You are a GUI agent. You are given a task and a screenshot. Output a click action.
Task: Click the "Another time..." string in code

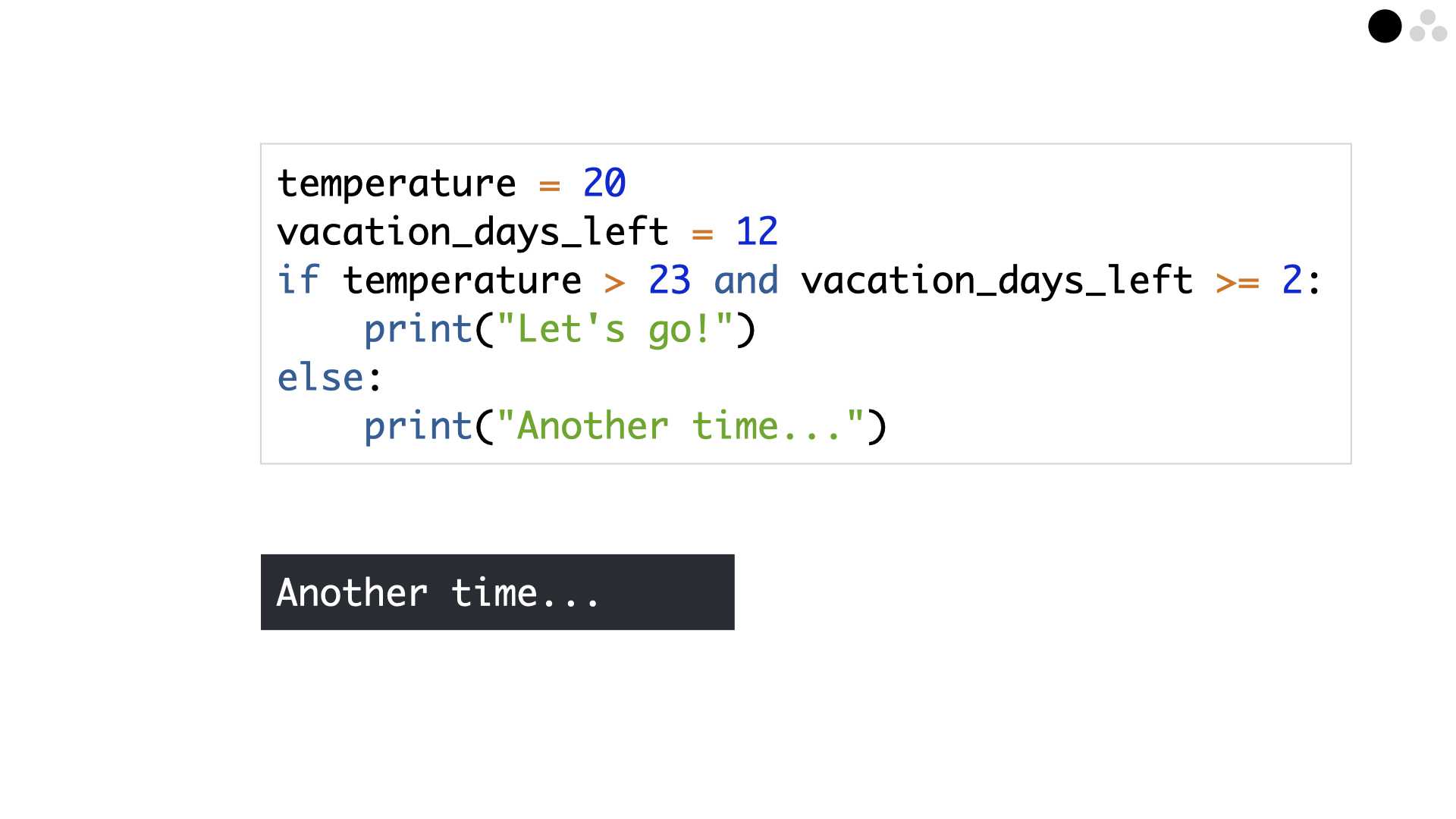680,426
